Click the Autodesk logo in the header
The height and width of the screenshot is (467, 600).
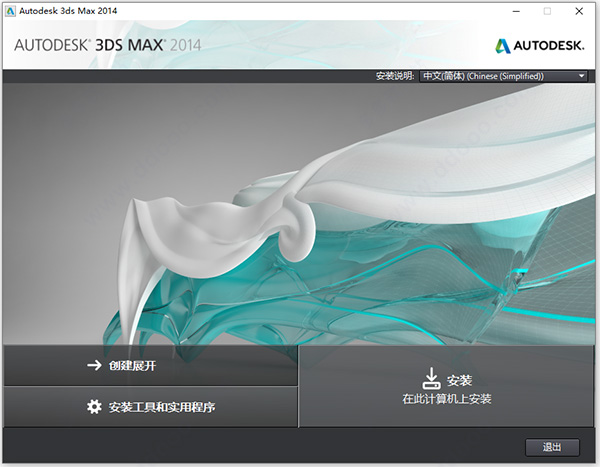[x=540, y=46]
